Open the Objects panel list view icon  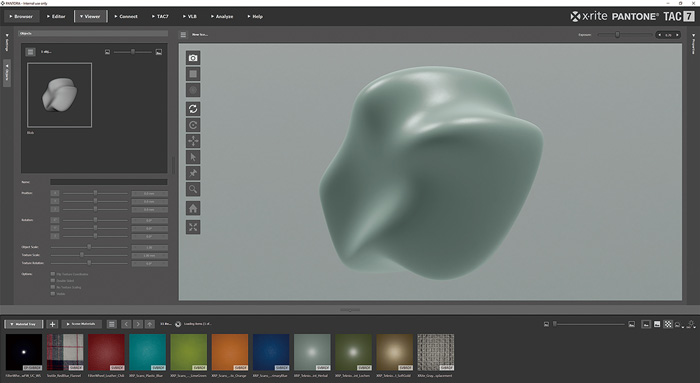tap(30, 52)
